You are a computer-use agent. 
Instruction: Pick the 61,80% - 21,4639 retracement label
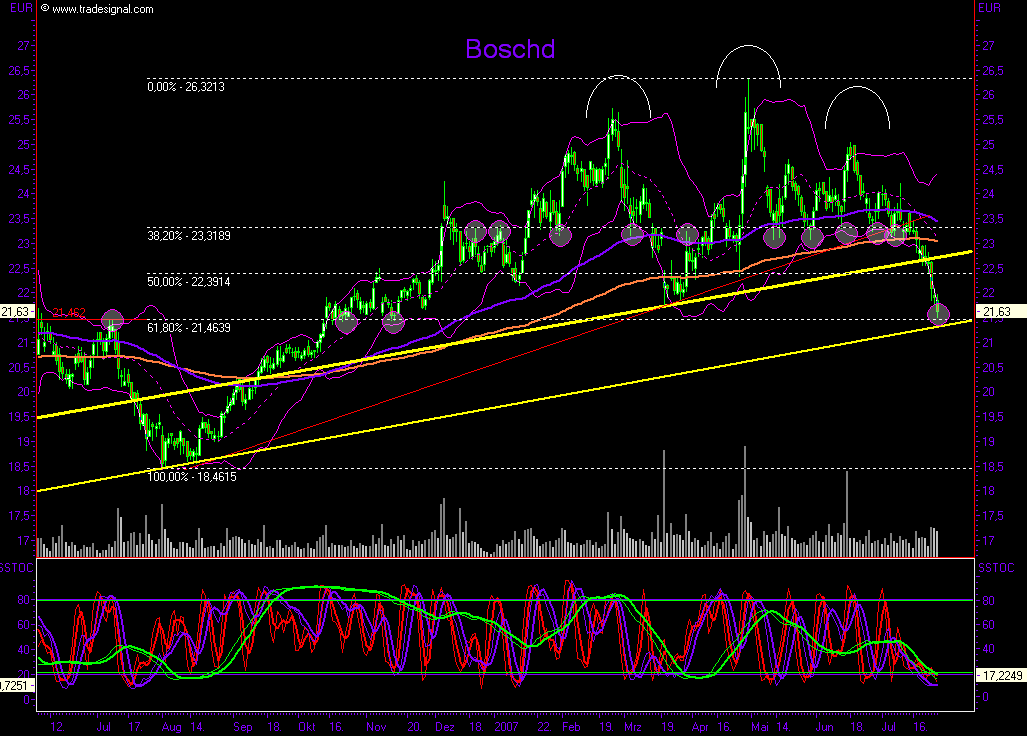pyautogui.click(x=186, y=328)
